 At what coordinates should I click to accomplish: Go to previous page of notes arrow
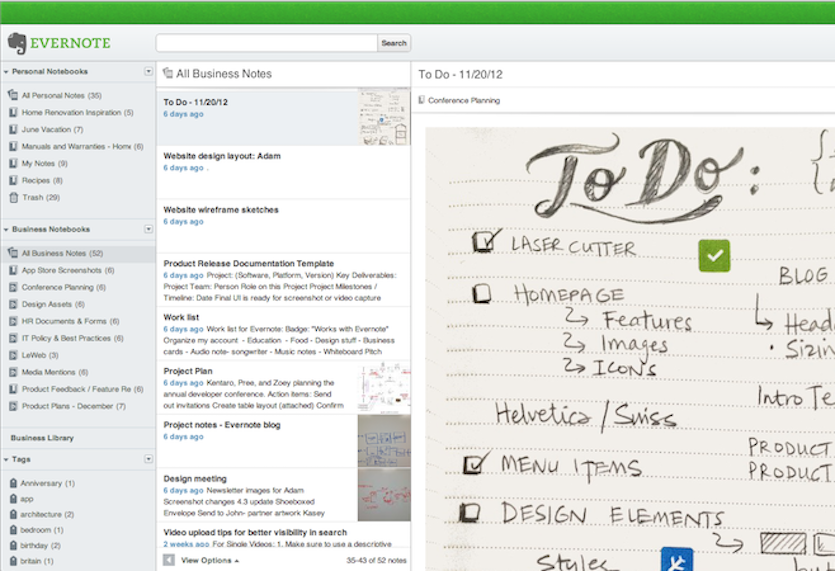coord(169,560)
